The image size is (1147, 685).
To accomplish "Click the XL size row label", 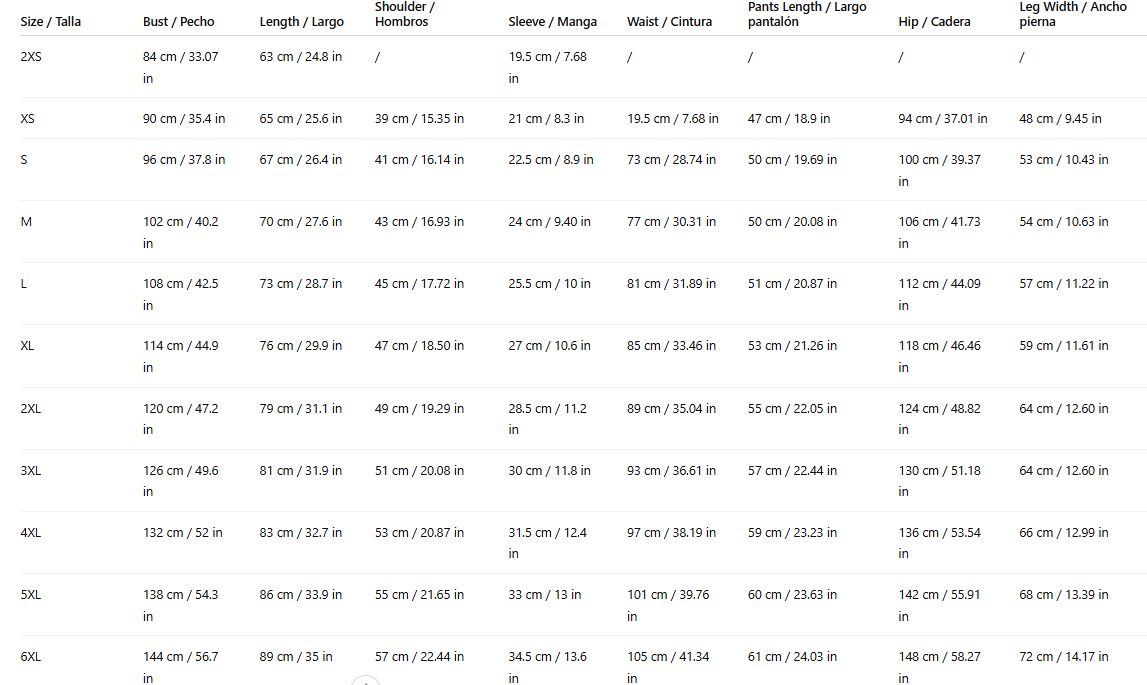I will [27, 345].
